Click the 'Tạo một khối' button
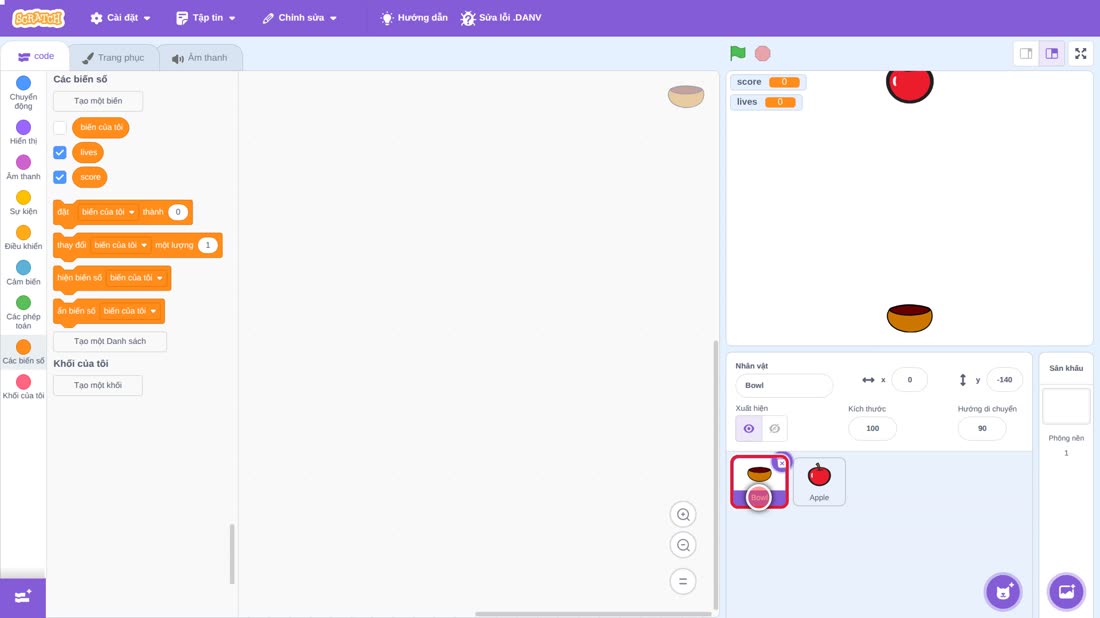This screenshot has width=1100, height=618. click(98, 385)
